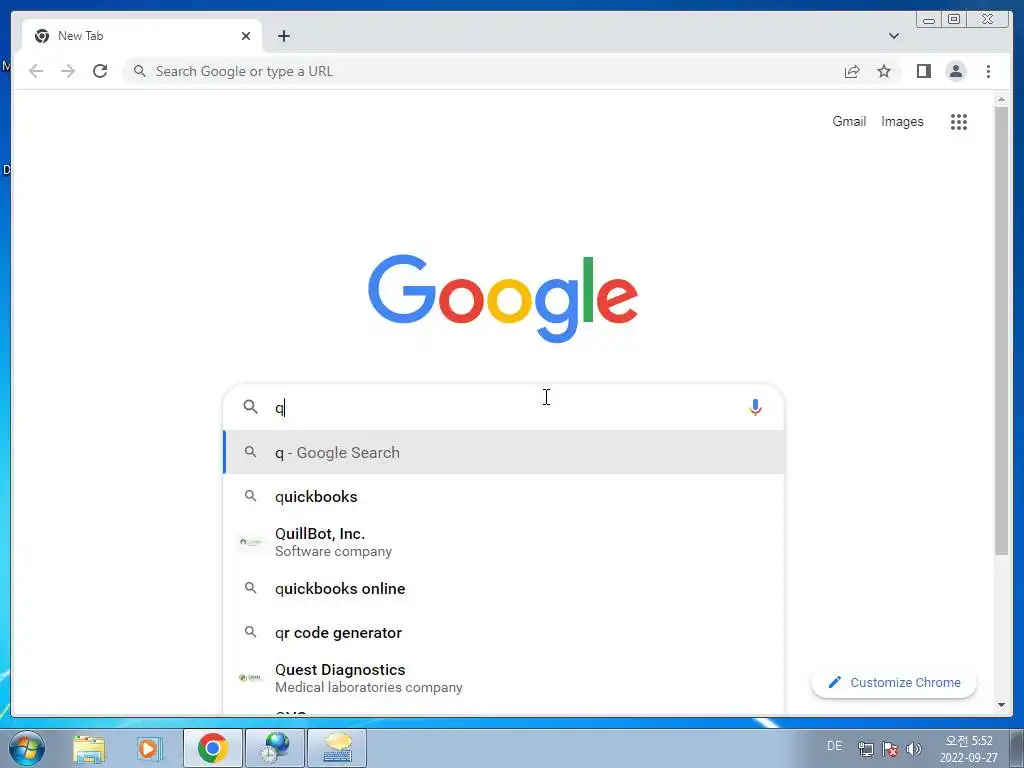Launch Windows Media Player from taskbar
The image size is (1024, 768).
coord(149,748)
